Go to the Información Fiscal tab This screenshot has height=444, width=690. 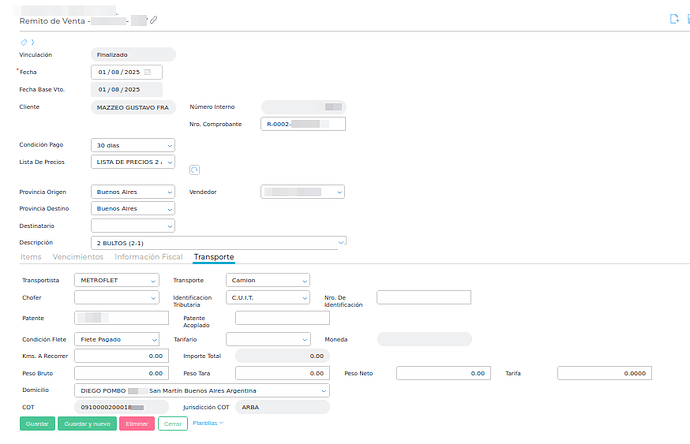[x=149, y=257]
